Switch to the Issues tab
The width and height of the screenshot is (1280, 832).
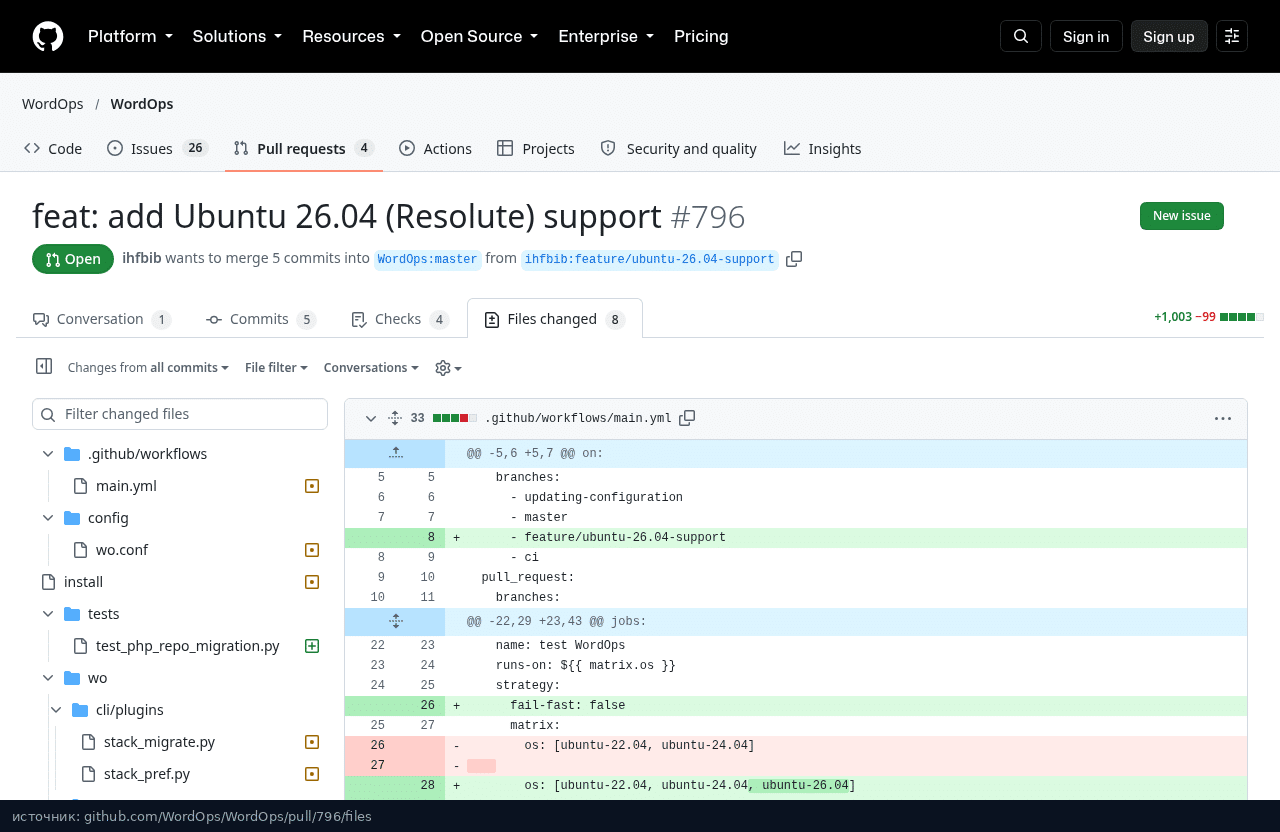156,148
